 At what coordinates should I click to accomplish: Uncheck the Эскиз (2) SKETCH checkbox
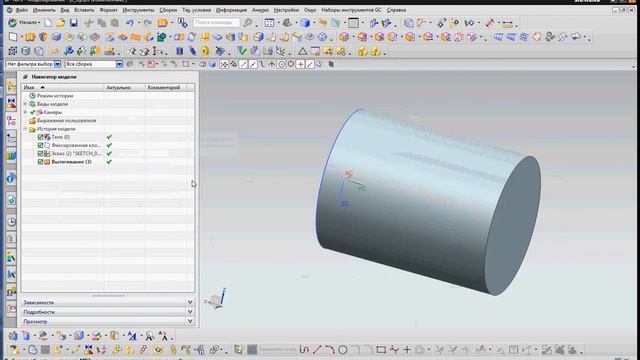pos(40,153)
